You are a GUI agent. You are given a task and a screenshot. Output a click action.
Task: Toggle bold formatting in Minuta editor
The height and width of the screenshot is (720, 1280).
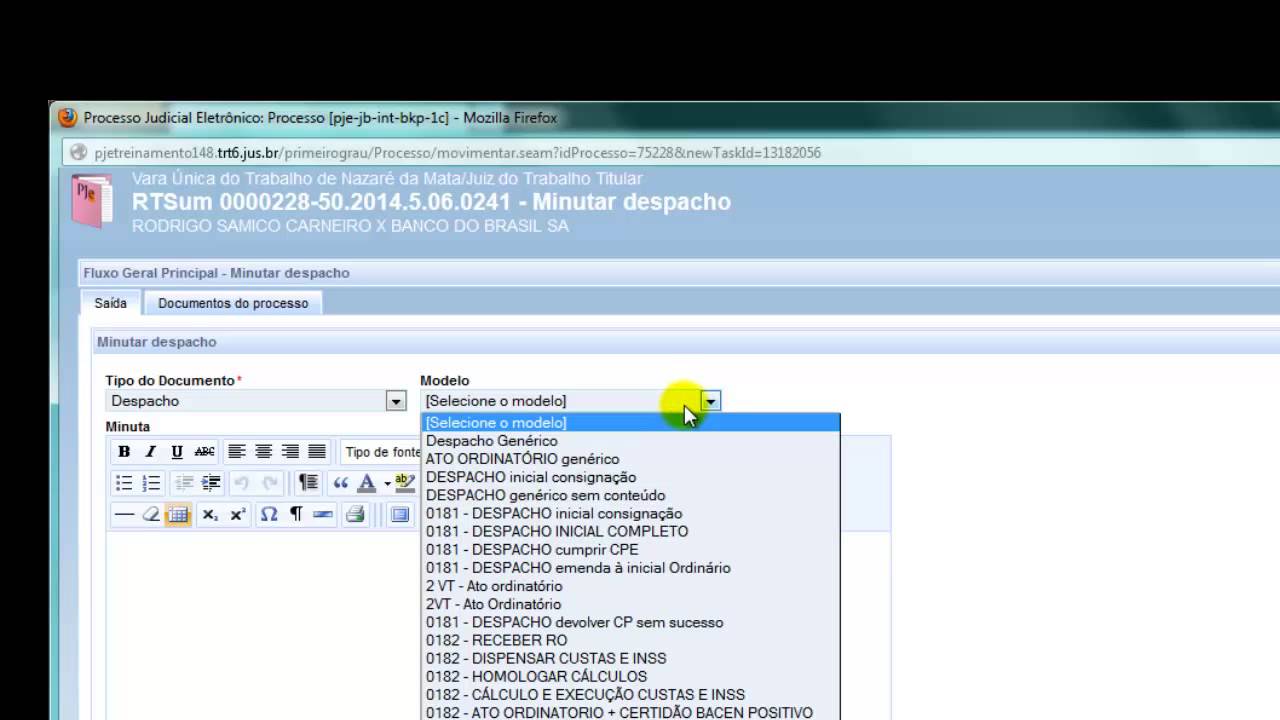(124, 452)
